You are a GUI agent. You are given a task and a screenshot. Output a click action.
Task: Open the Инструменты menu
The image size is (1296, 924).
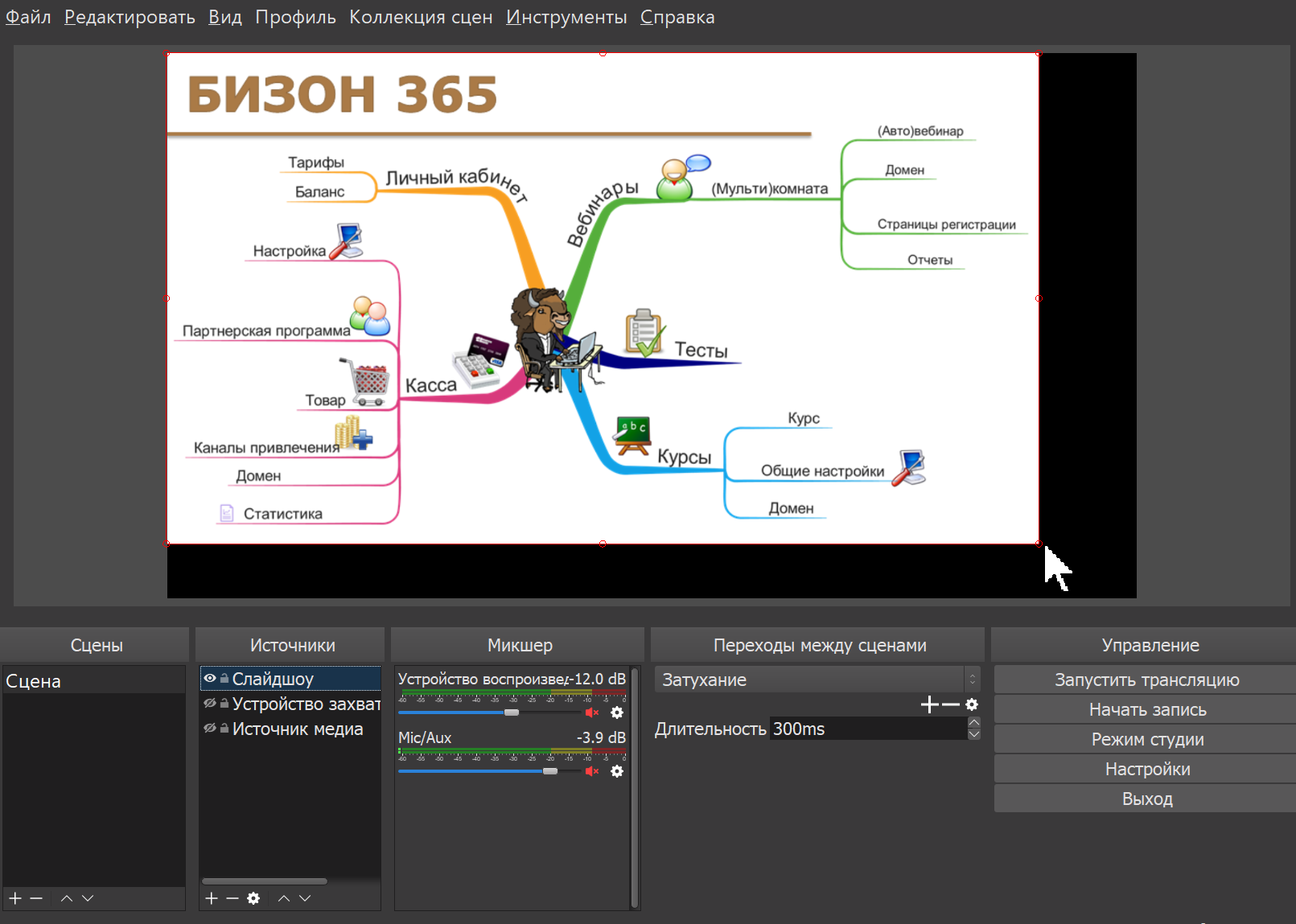(x=566, y=17)
